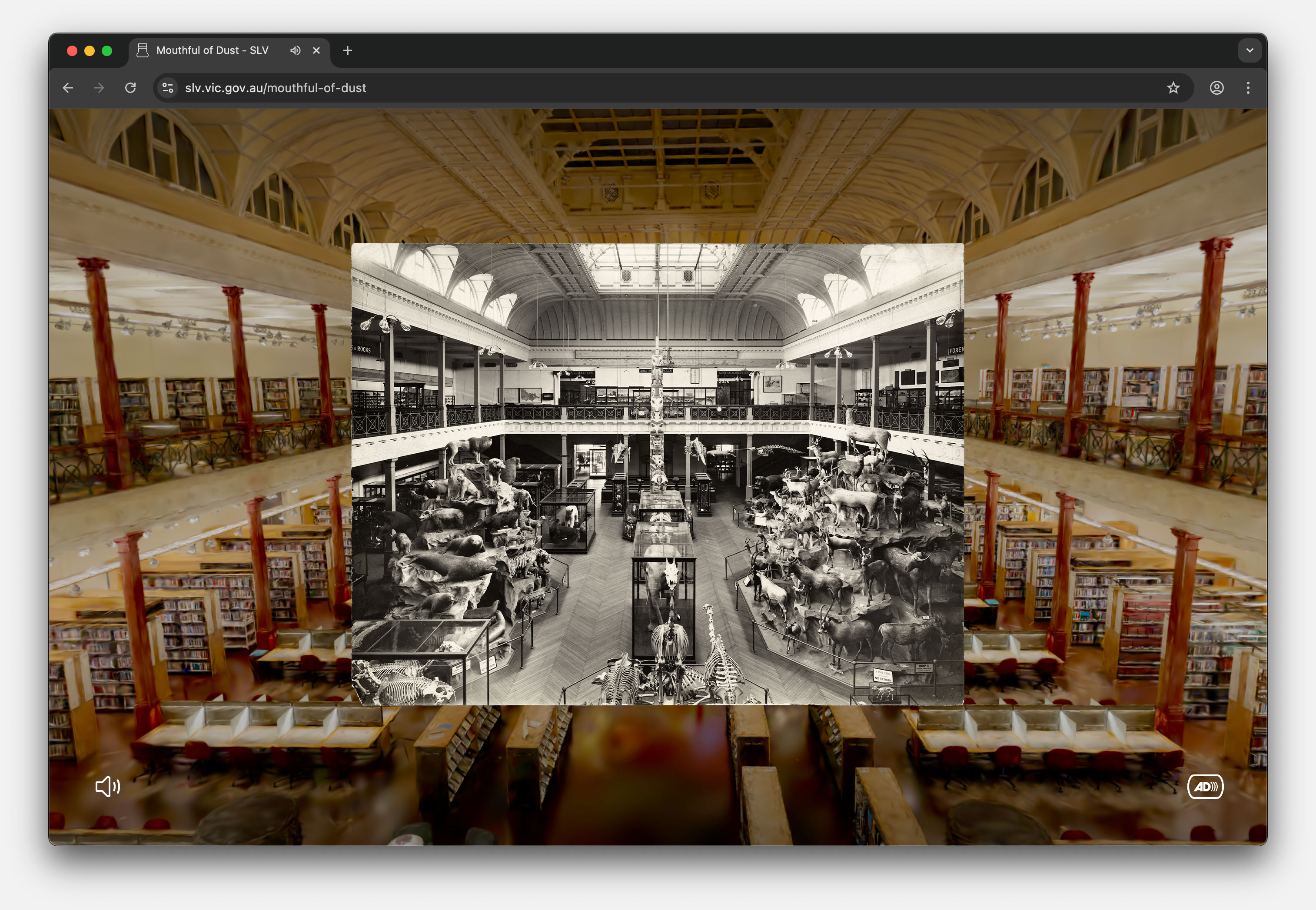Click the forward navigation arrow

point(99,87)
